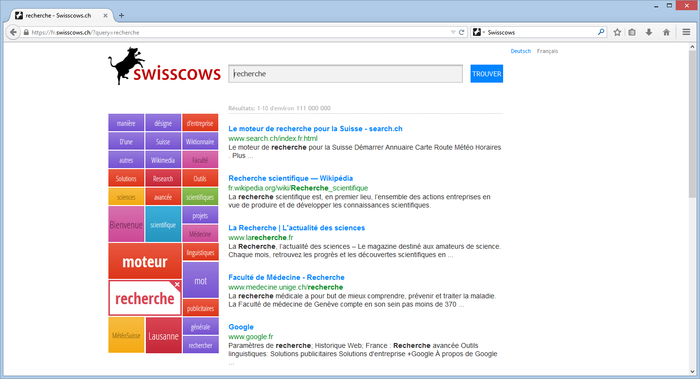This screenshot has height=379, width=700.
Task: Switch language to Français
Action: (547, 51)
